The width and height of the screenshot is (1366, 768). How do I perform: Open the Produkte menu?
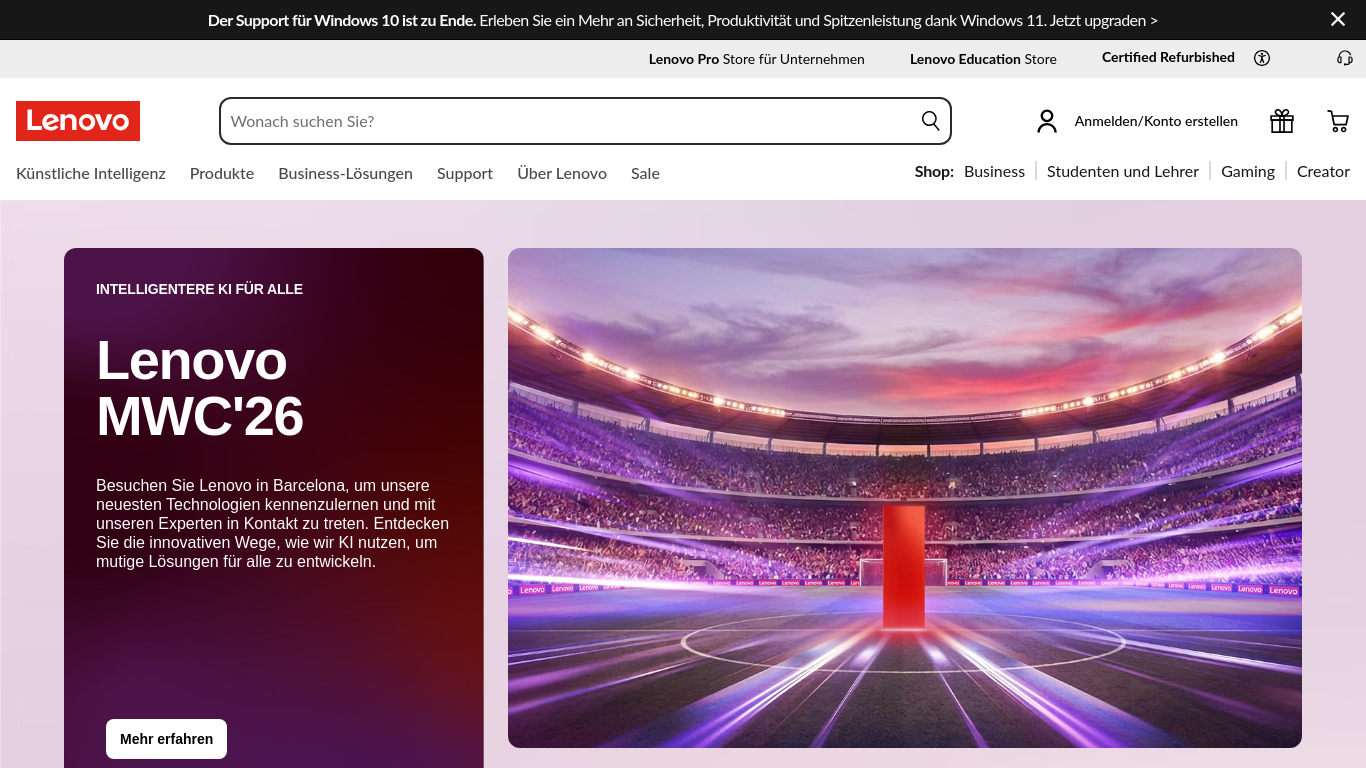coord(222,173)
